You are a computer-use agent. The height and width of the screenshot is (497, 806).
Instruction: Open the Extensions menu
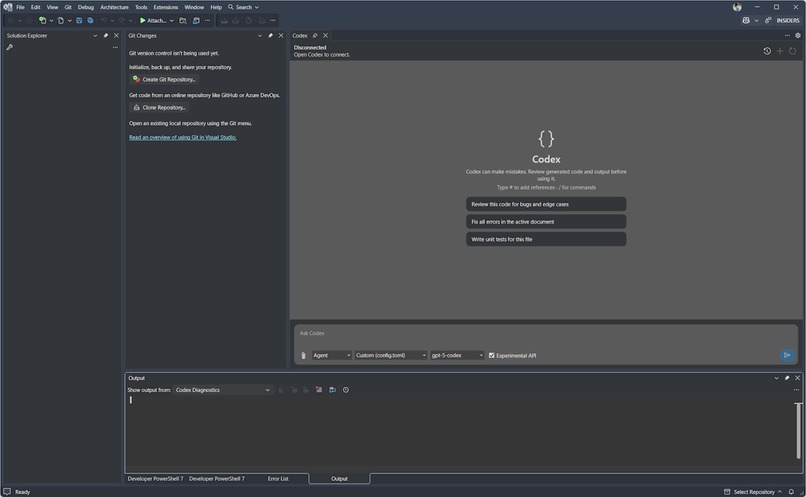pos(166,7)
